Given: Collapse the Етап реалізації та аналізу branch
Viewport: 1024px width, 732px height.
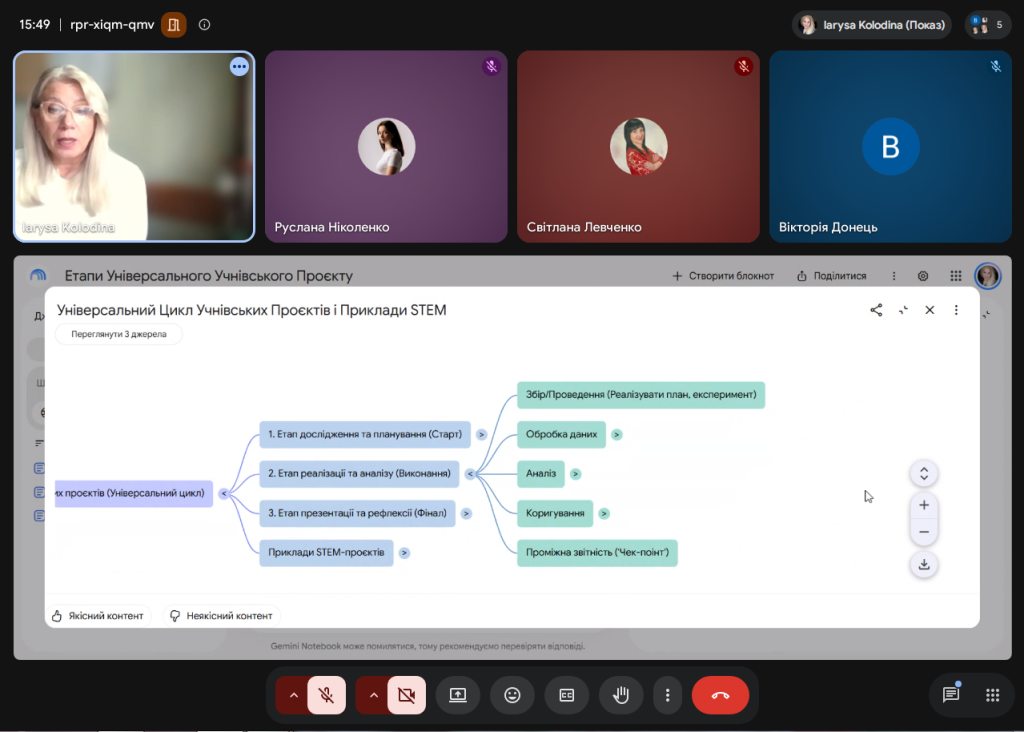Looking at the screenshot, I should [470, 474].
